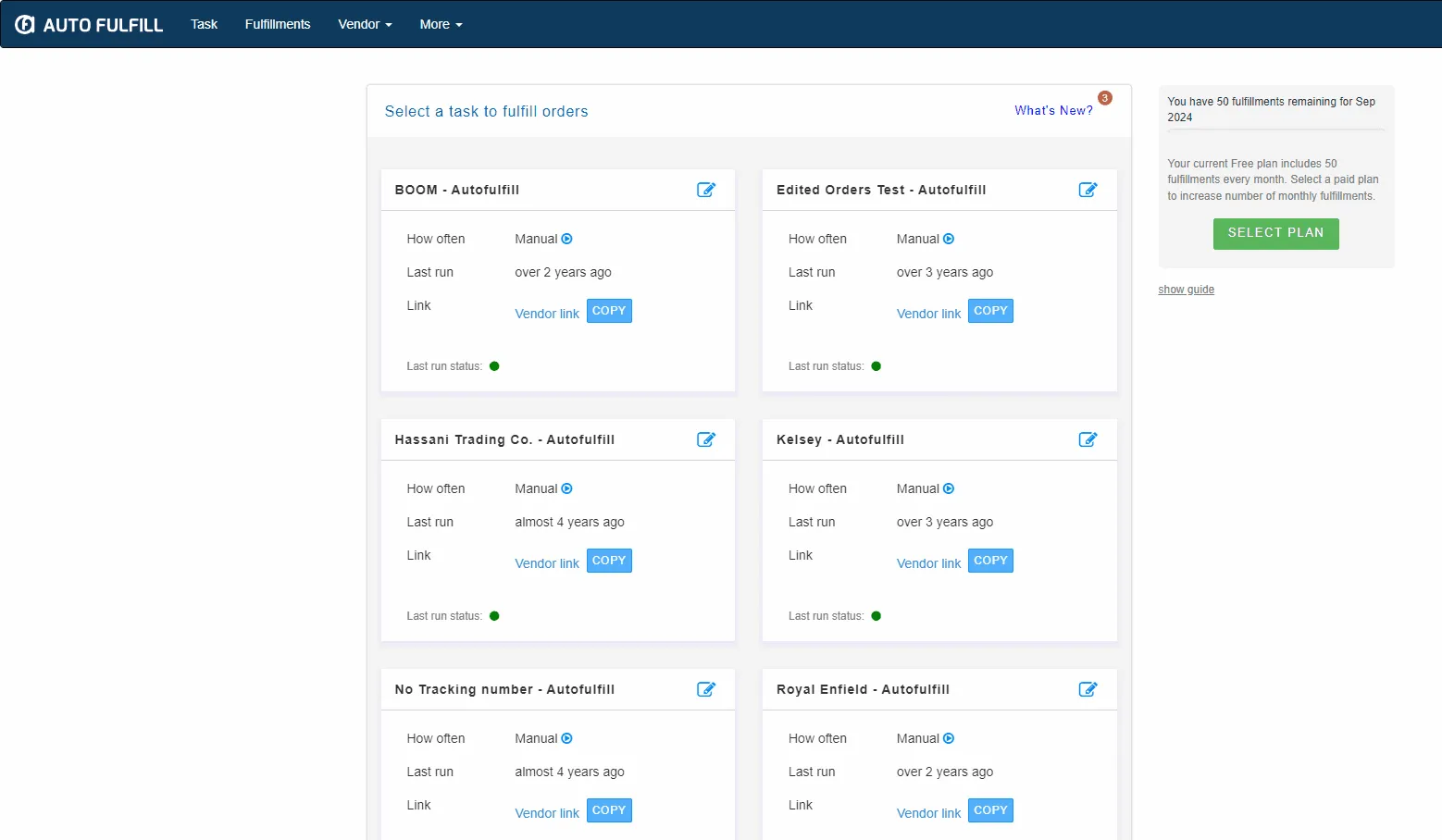This screenshot has height=840, width=1442.
Task: Edit the Kelsey - Autofulfill task
Action: coord(1088,439)
